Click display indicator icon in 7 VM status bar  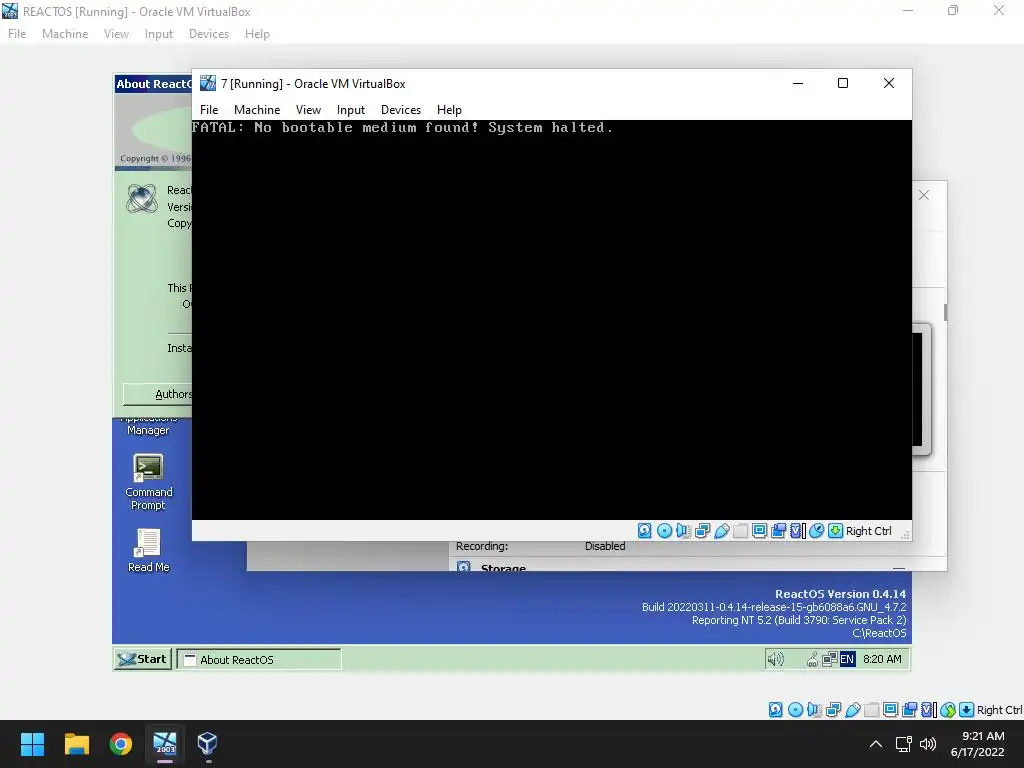(x=760, y=531)
